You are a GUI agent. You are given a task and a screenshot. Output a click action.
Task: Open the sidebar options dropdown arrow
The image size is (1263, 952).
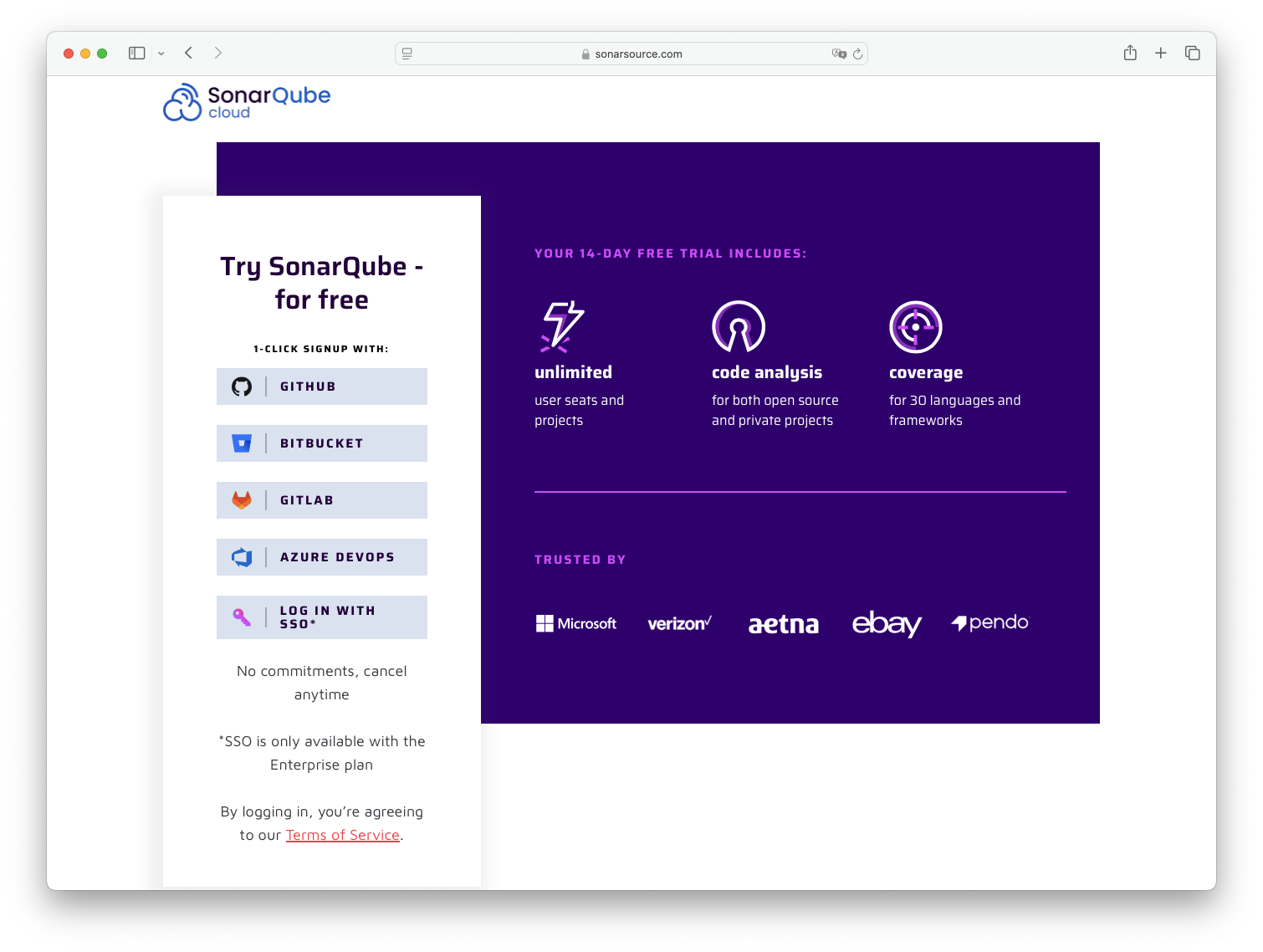(x=161, y=54)
